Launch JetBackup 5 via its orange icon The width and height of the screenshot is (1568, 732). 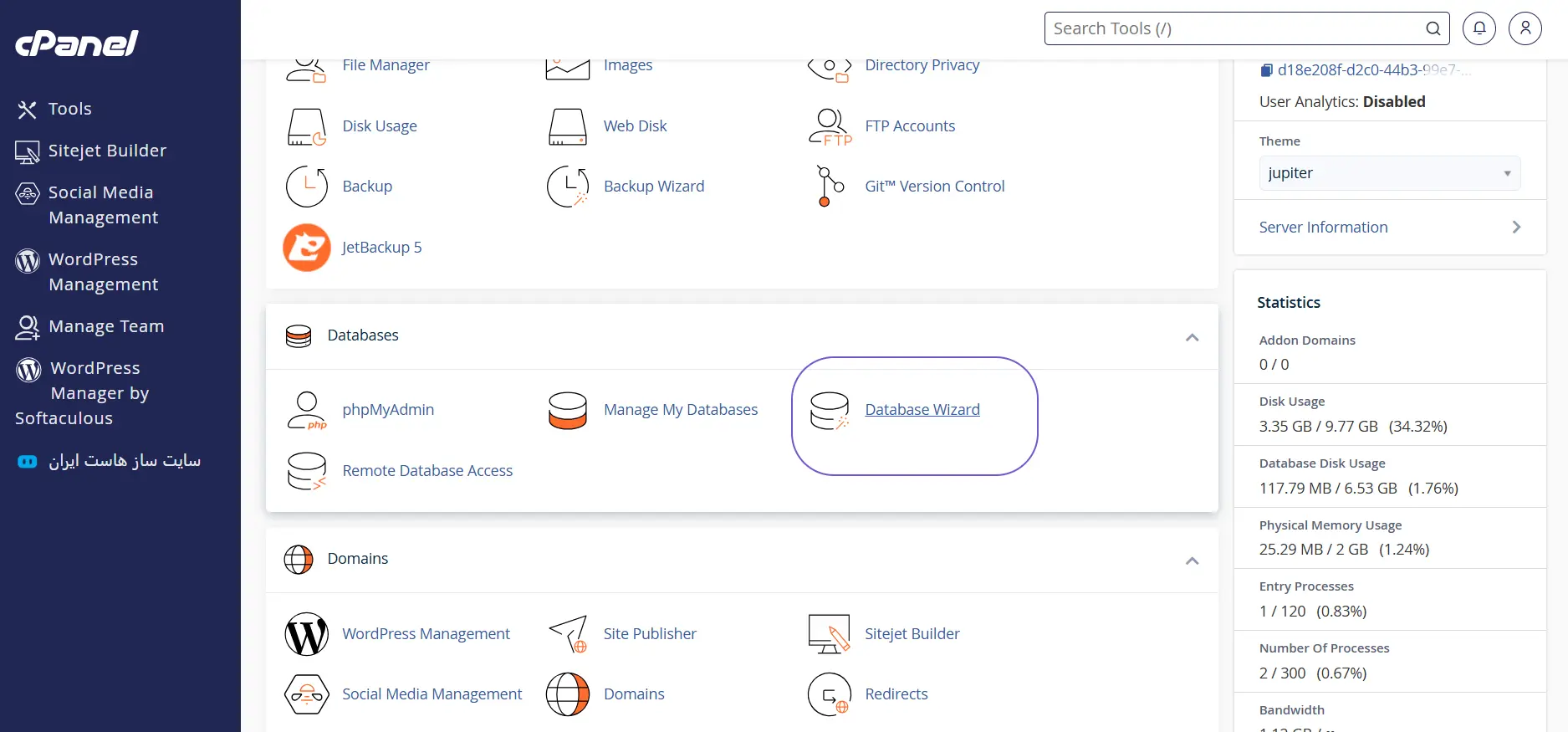click(307, 248)
